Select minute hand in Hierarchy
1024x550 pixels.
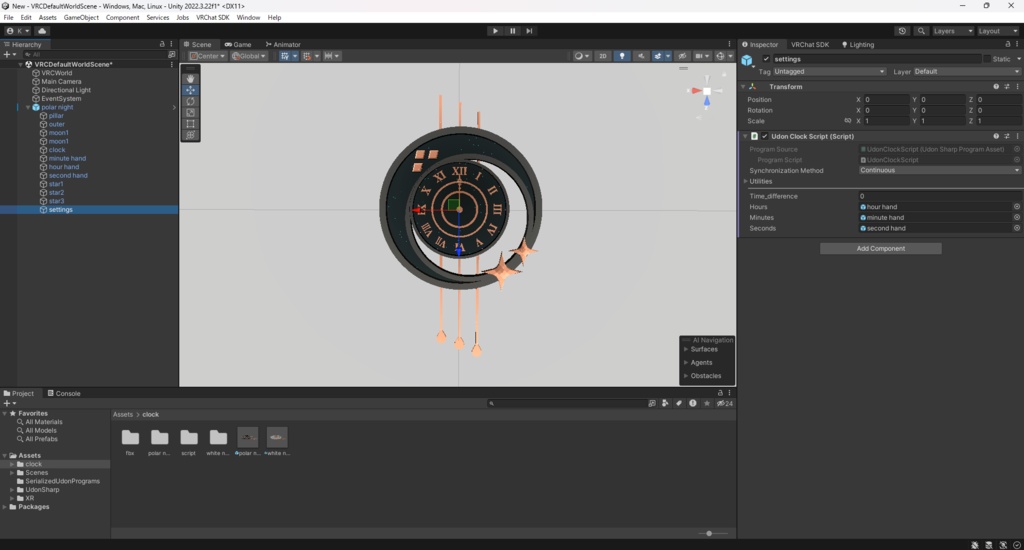[x=67, y=158]
